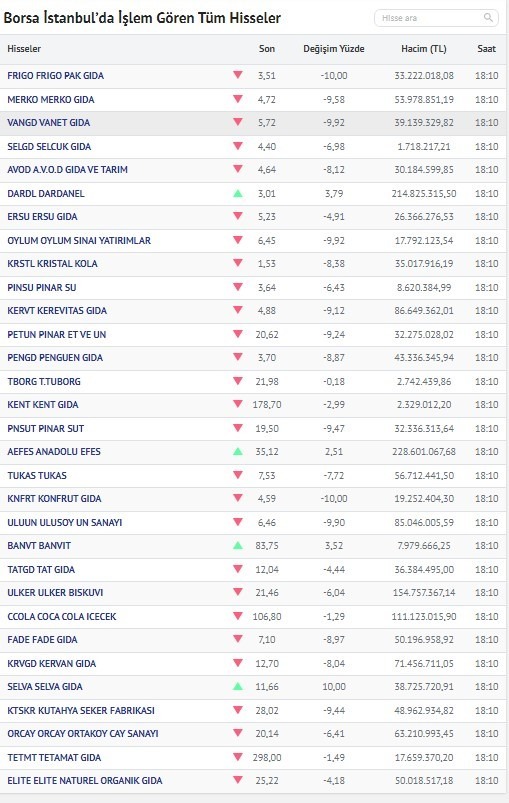Open TATGD TAT GIDA stock link

[x=41, y=569]
